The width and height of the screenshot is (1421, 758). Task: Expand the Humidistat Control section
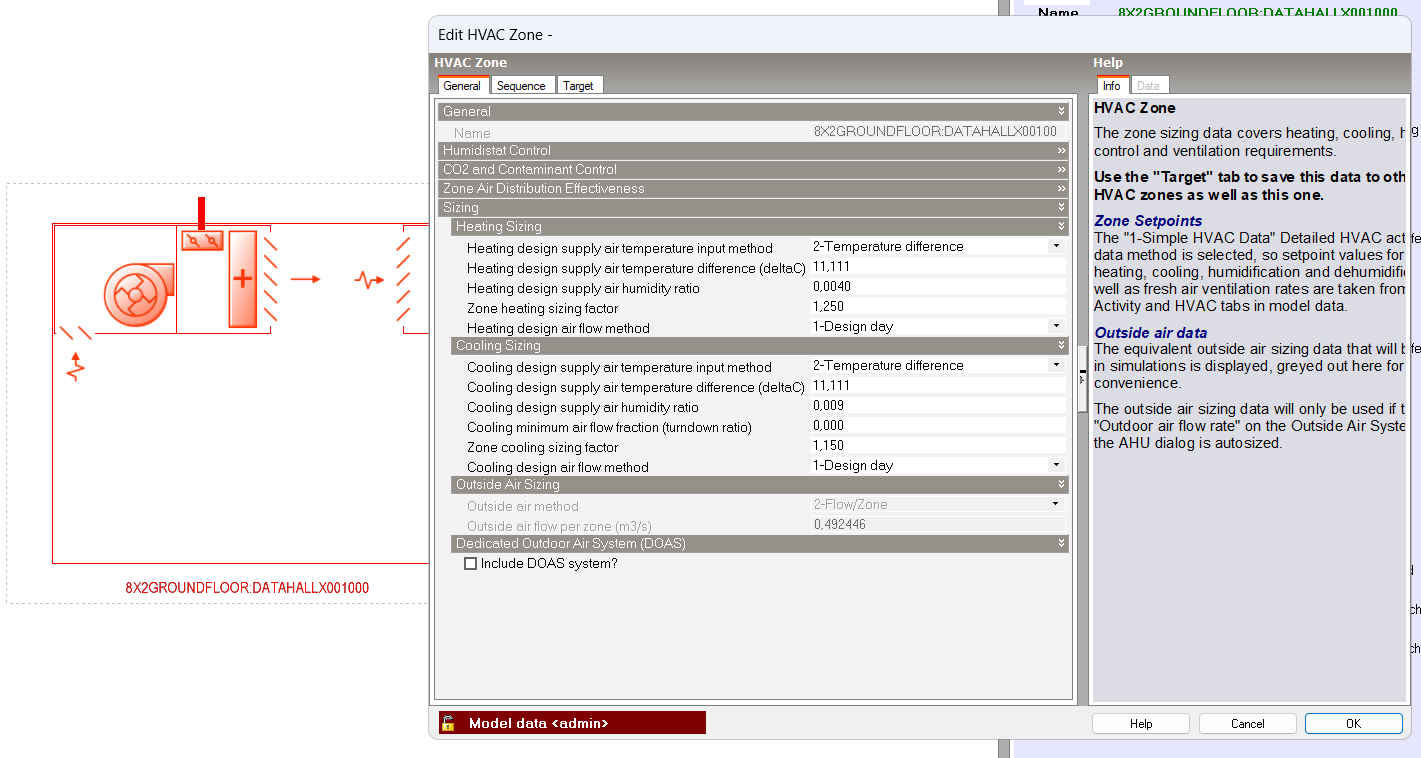(1061, 151)
